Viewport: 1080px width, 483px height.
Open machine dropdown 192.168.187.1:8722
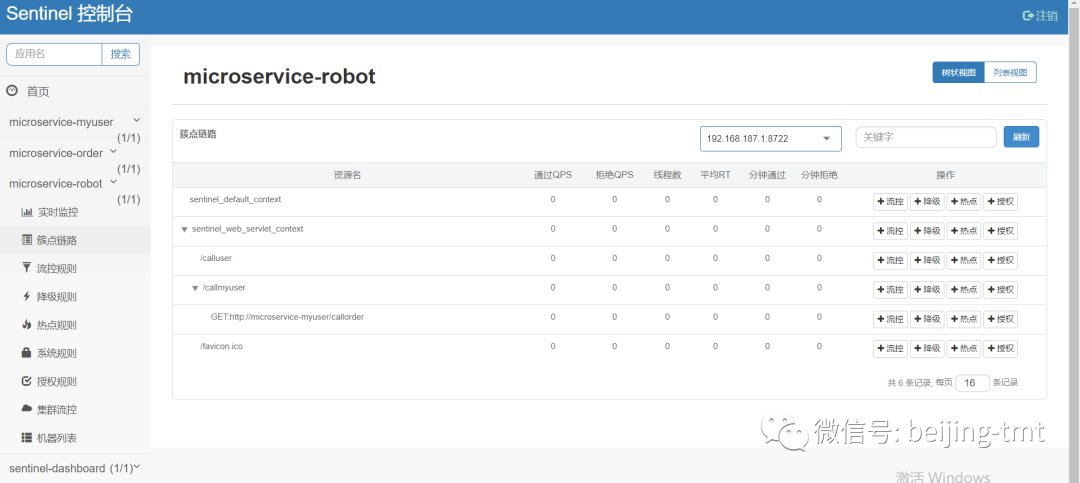(771, 138)
